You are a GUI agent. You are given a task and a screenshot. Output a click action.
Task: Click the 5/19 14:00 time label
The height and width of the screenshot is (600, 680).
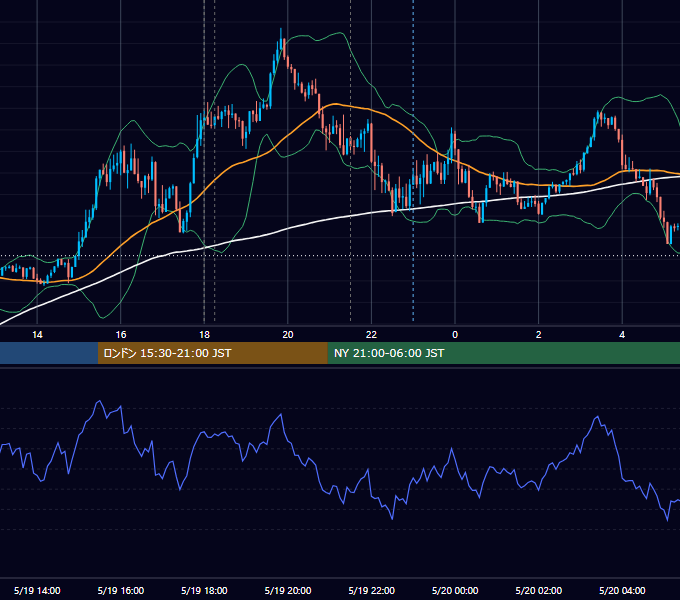(37, 590)
